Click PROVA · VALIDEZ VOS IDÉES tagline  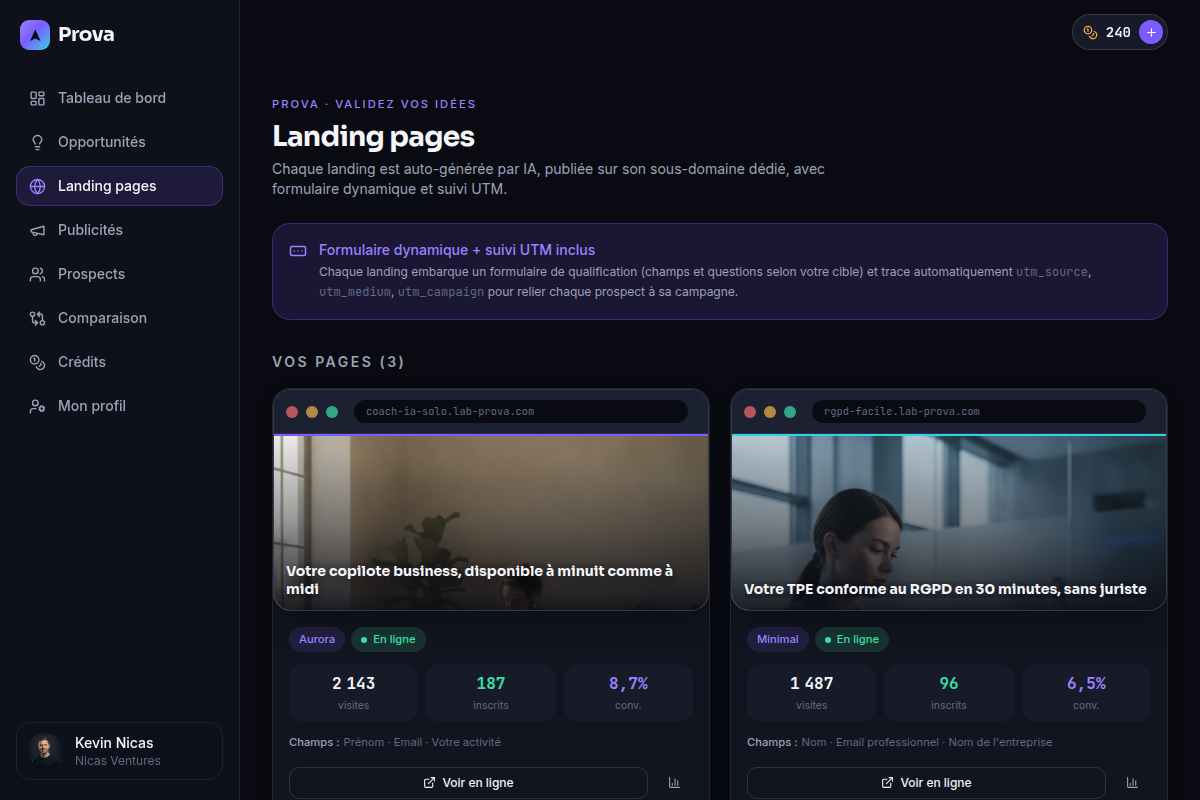tap(374, 104)
